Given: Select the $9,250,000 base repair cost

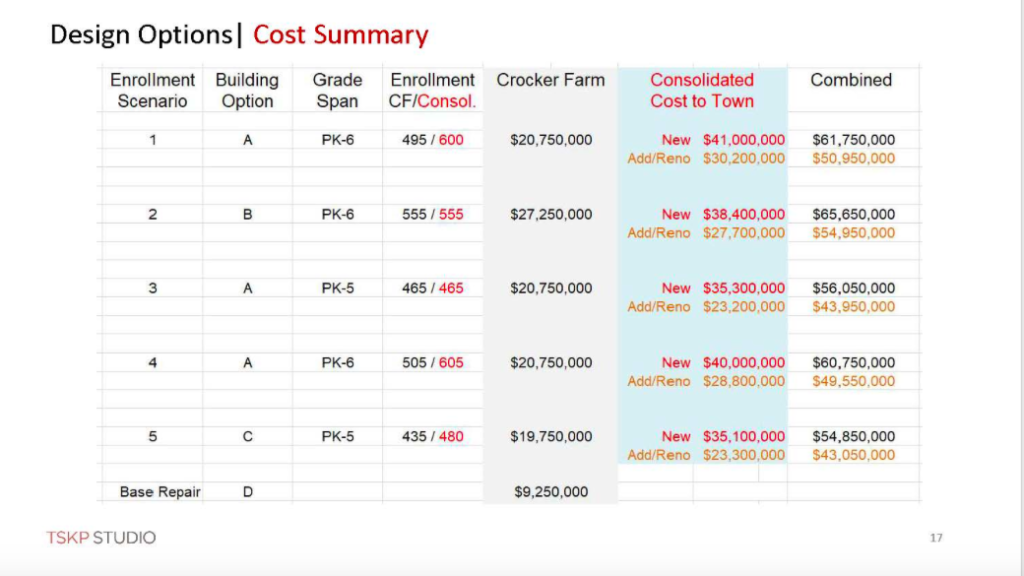Looking at the screenshot, I should point(551,492).
